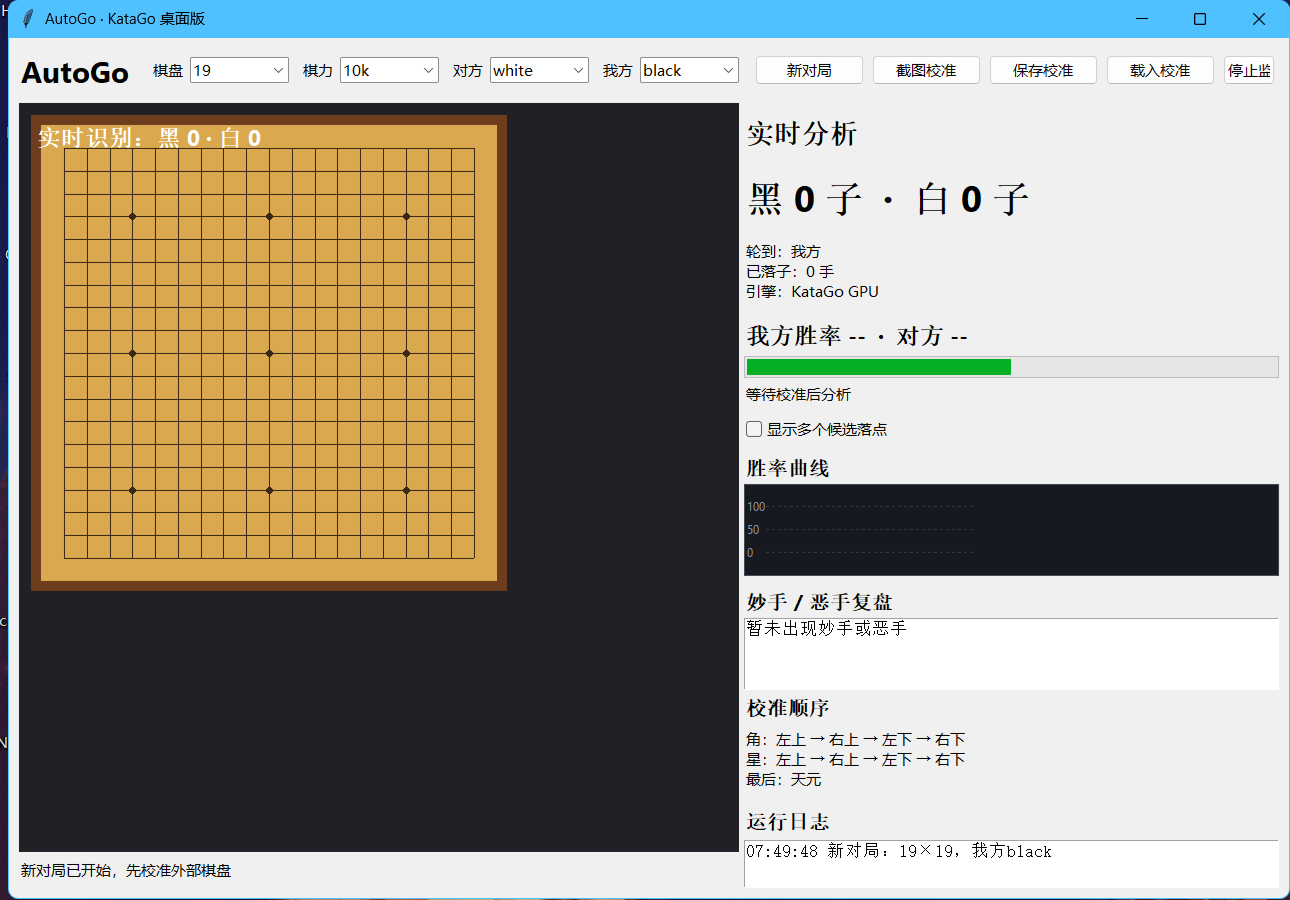
Task: Open the 对方 opponent color dropdown
Action: [x=540, y=70]
